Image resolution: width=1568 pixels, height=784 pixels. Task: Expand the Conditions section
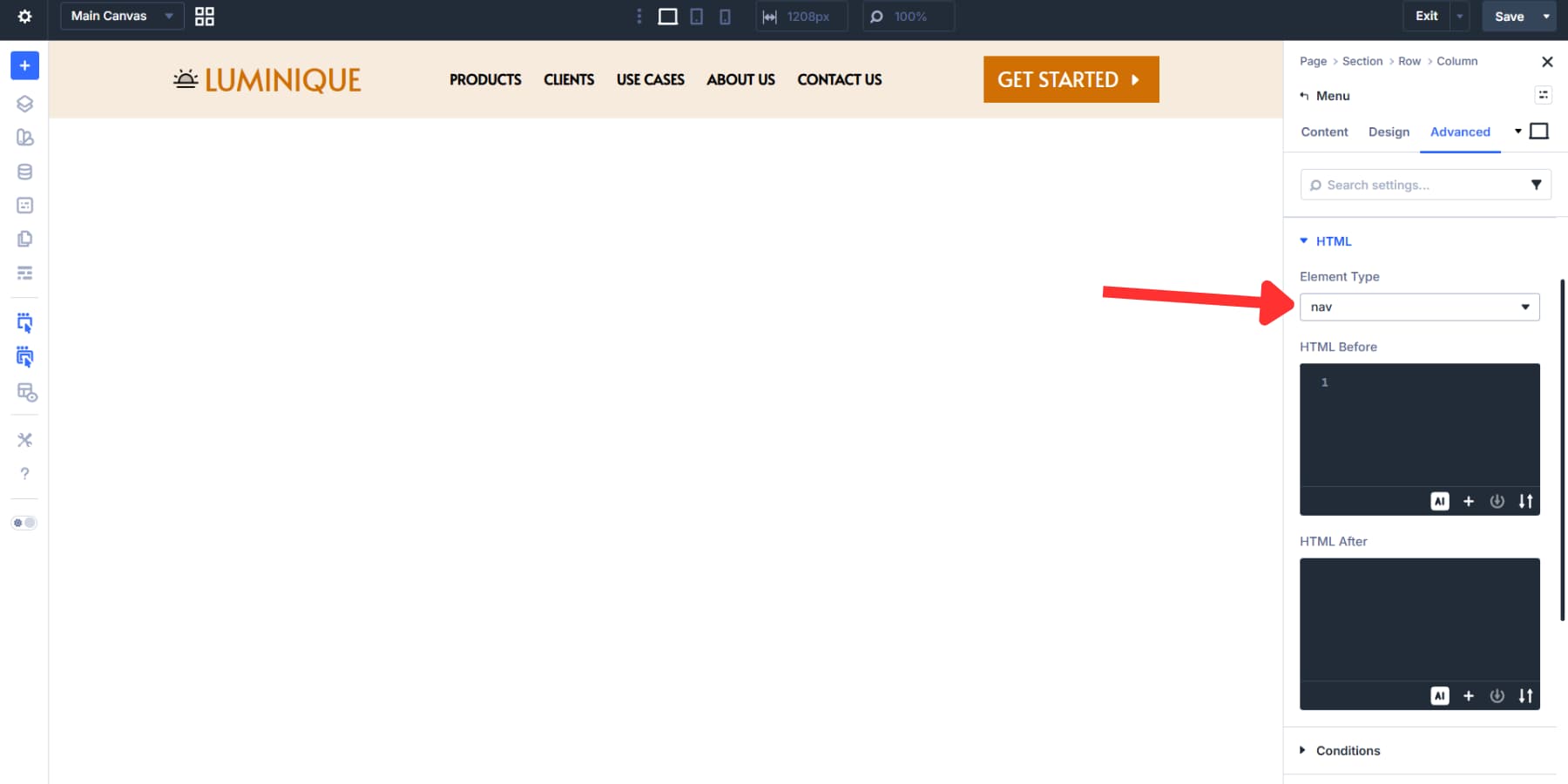click(x=1348, y=750)
